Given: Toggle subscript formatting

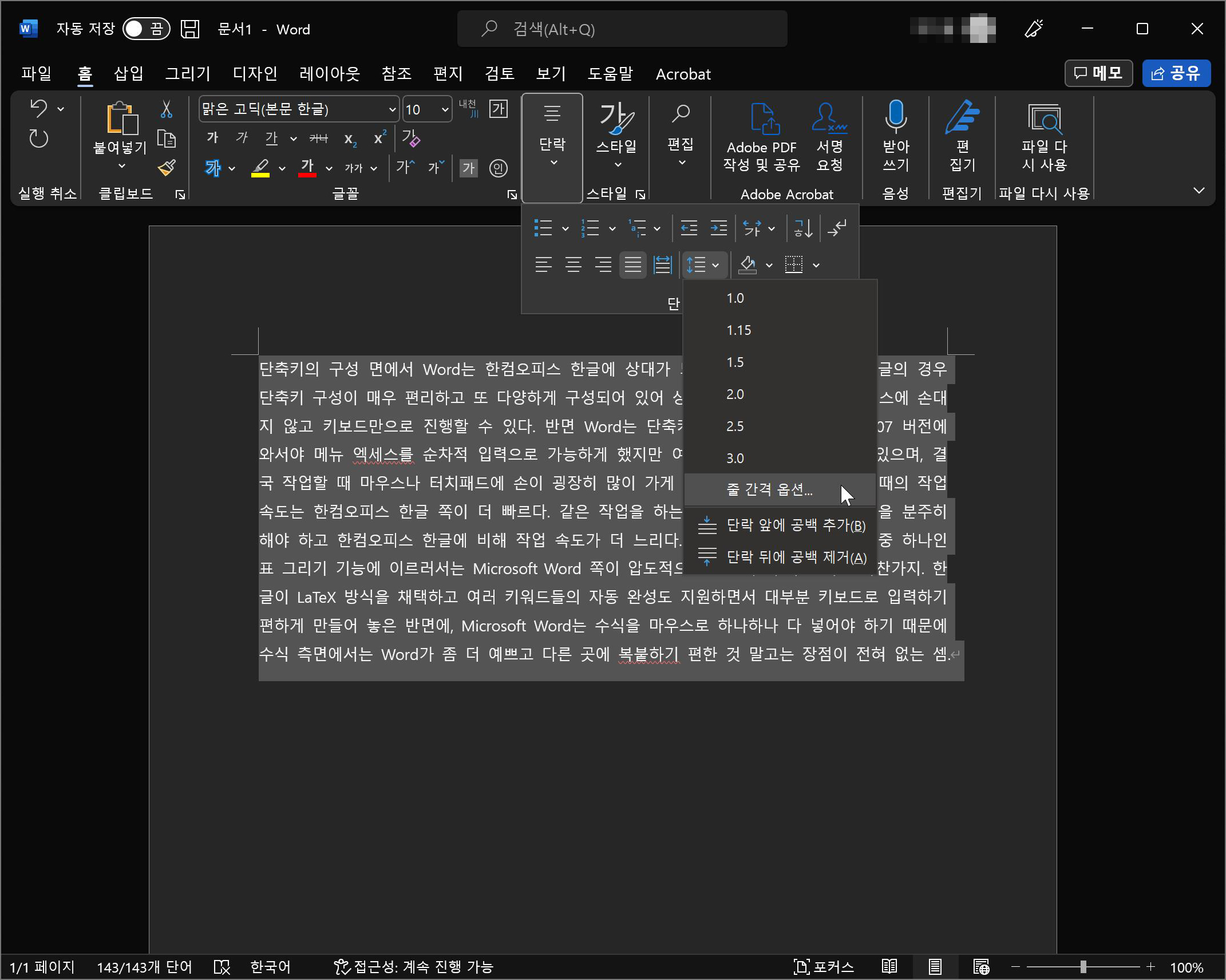Looking at the screenshot, I should 349,139.
